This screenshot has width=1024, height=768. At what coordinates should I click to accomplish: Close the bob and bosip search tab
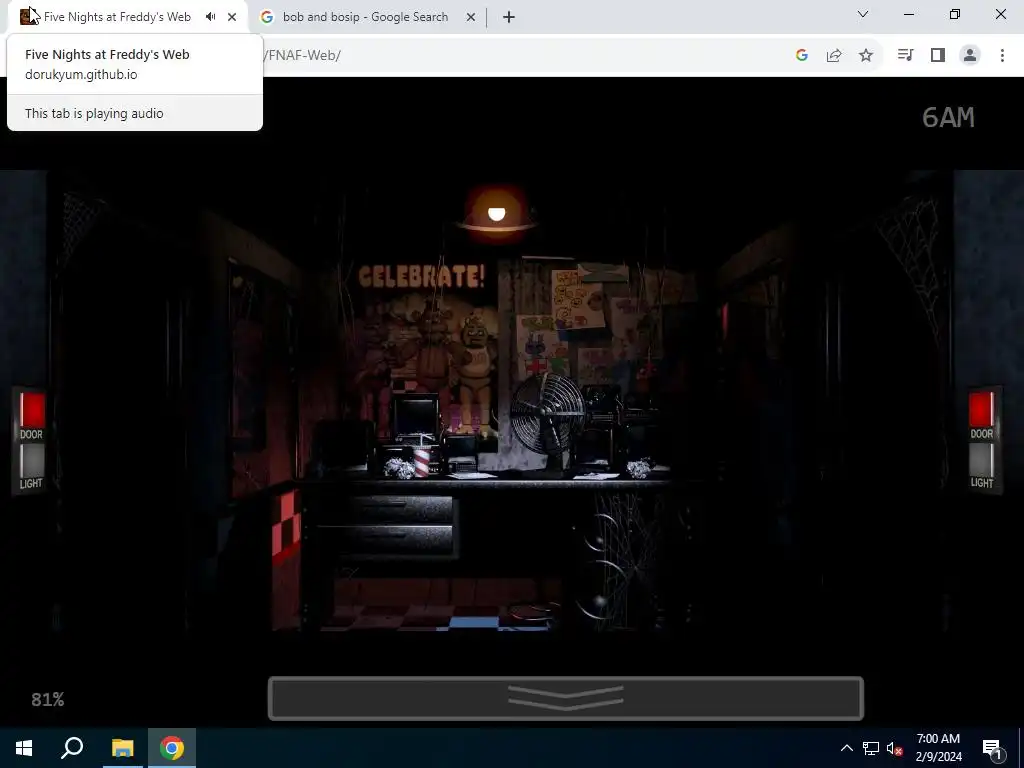pos(471,17)
